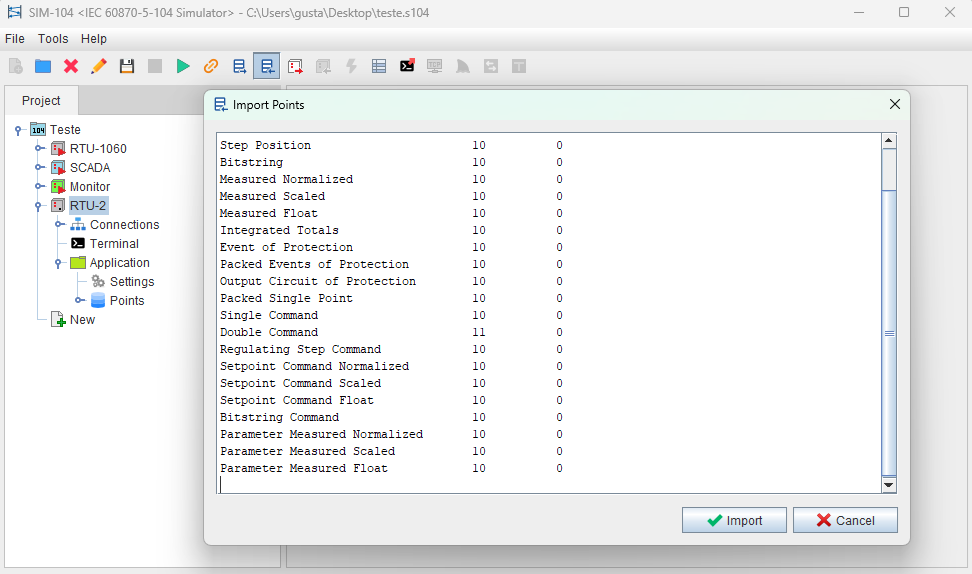The height and width of the screenshot is (574, 972).
Task: Click the blue open project folder icon
Action: pos(43,66)
